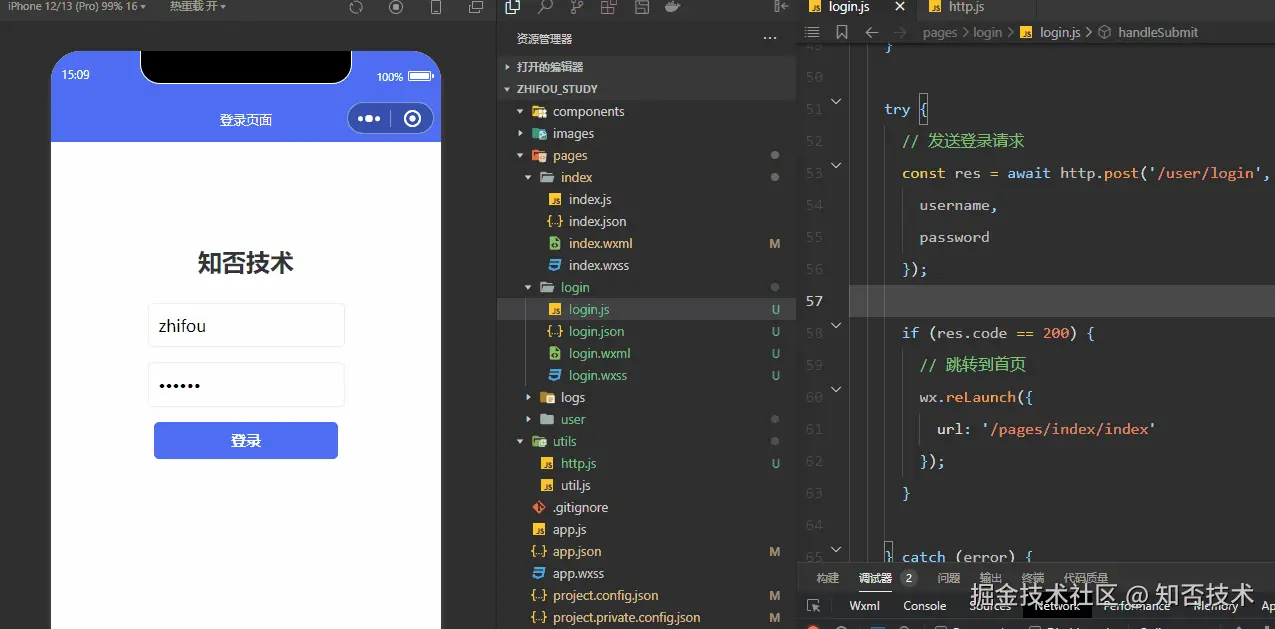Collapse the ZHIFOU_STUDY root folder
Image resolution: width=1275 pixels, height=629 pixels.
click(x=557, y=89)
